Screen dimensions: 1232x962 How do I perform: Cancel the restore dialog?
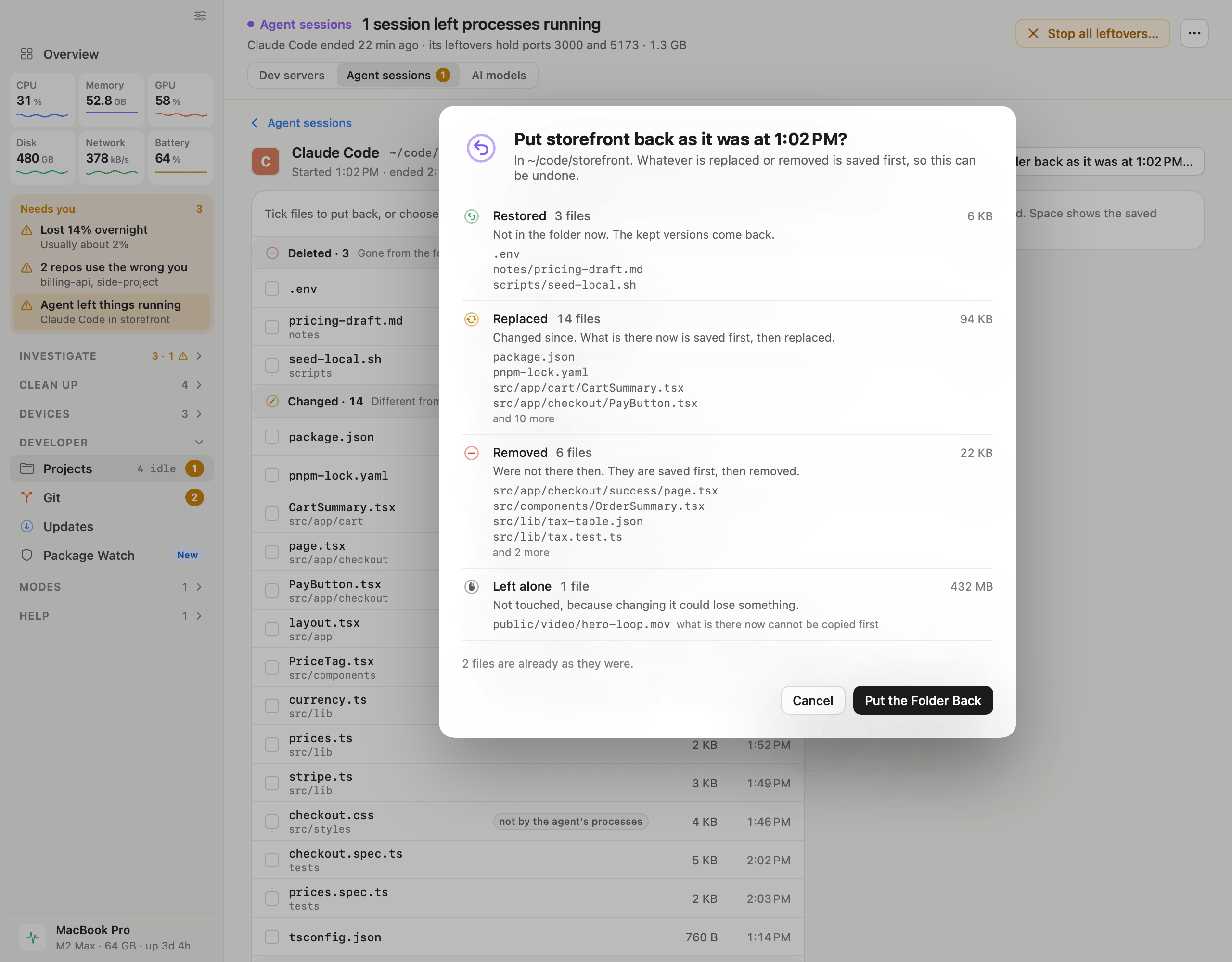[813, 700]
